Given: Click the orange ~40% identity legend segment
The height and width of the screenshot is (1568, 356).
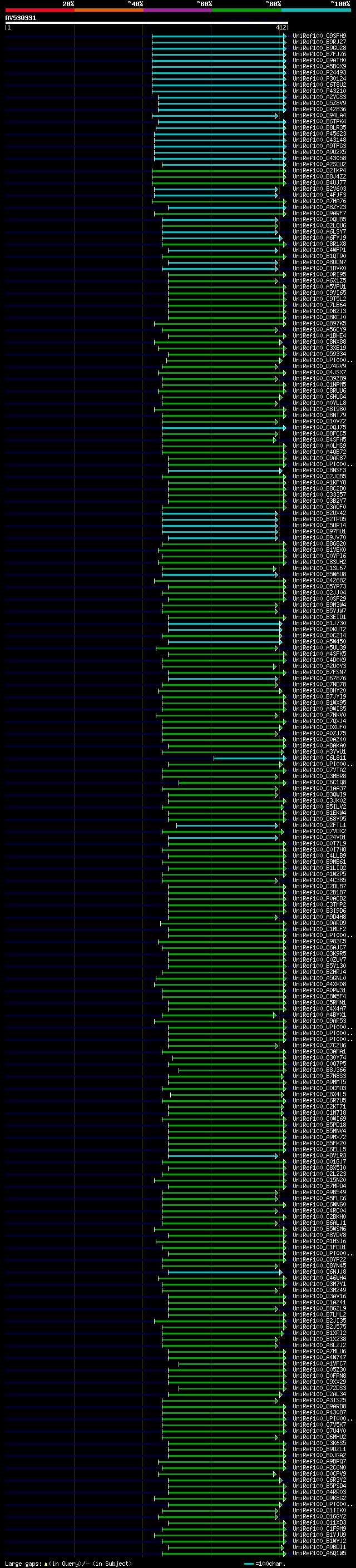Looking at the screenshot, I should tap(108, 10).
